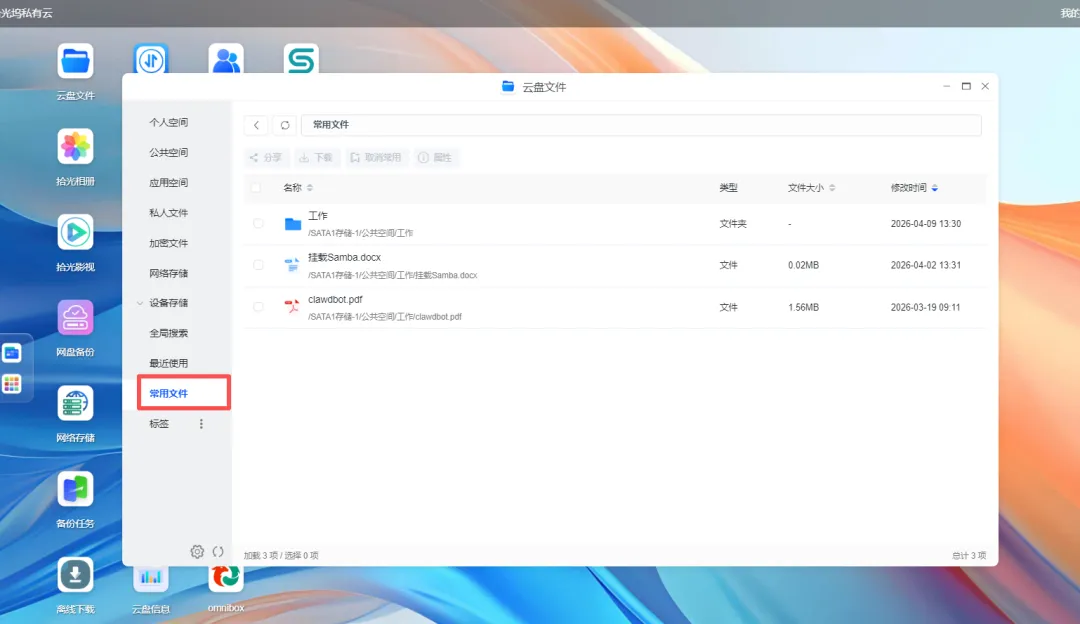Viewport: 1080px width, 624px height.
Task: Open 网络存储 in the sidebar list
Action: pos(169,273)
